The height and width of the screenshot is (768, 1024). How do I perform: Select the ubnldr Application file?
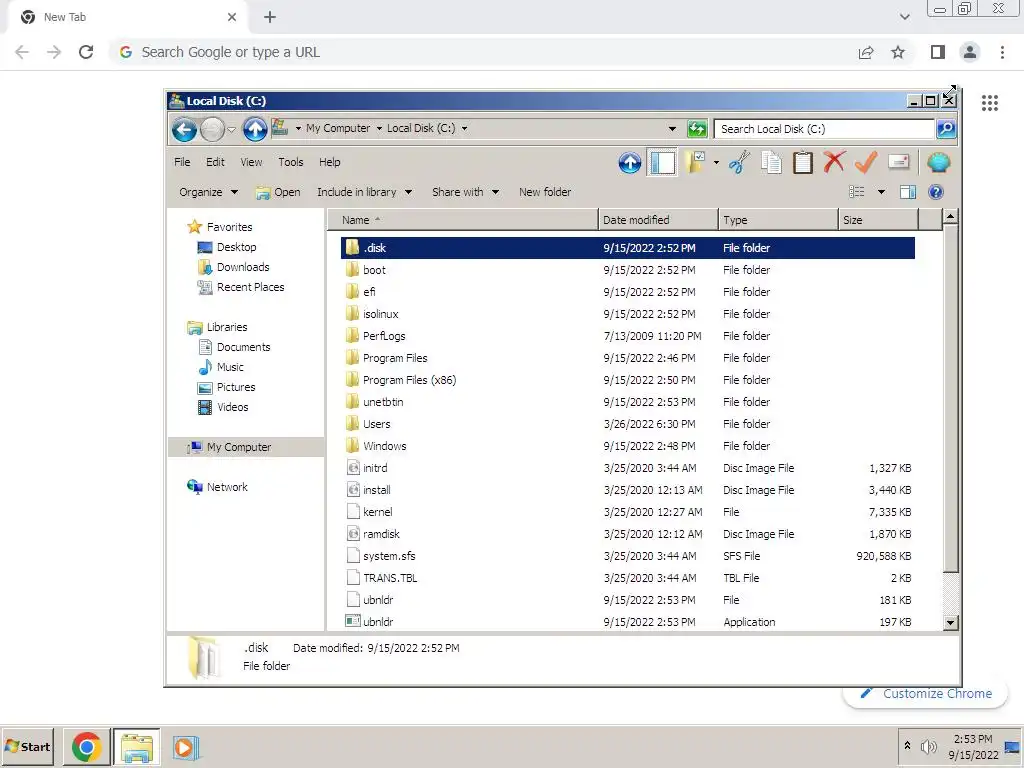[628, 622]
